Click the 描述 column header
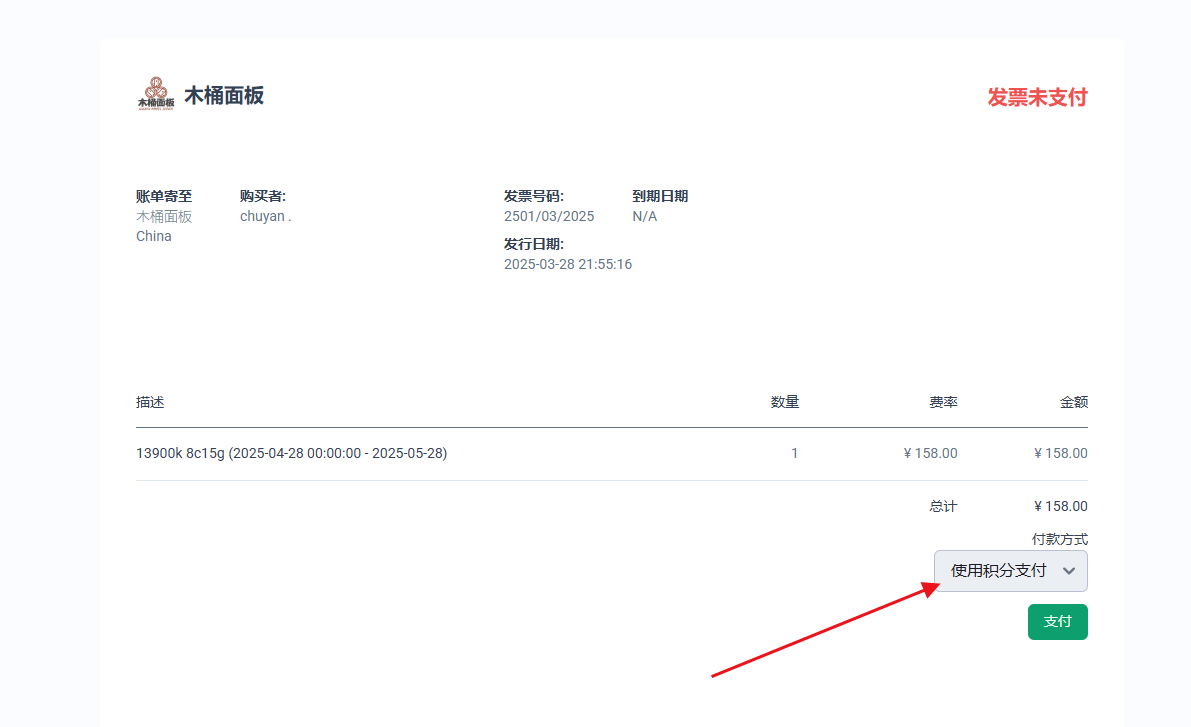The width and height of the screenshot is (1191, 727). 150,402
